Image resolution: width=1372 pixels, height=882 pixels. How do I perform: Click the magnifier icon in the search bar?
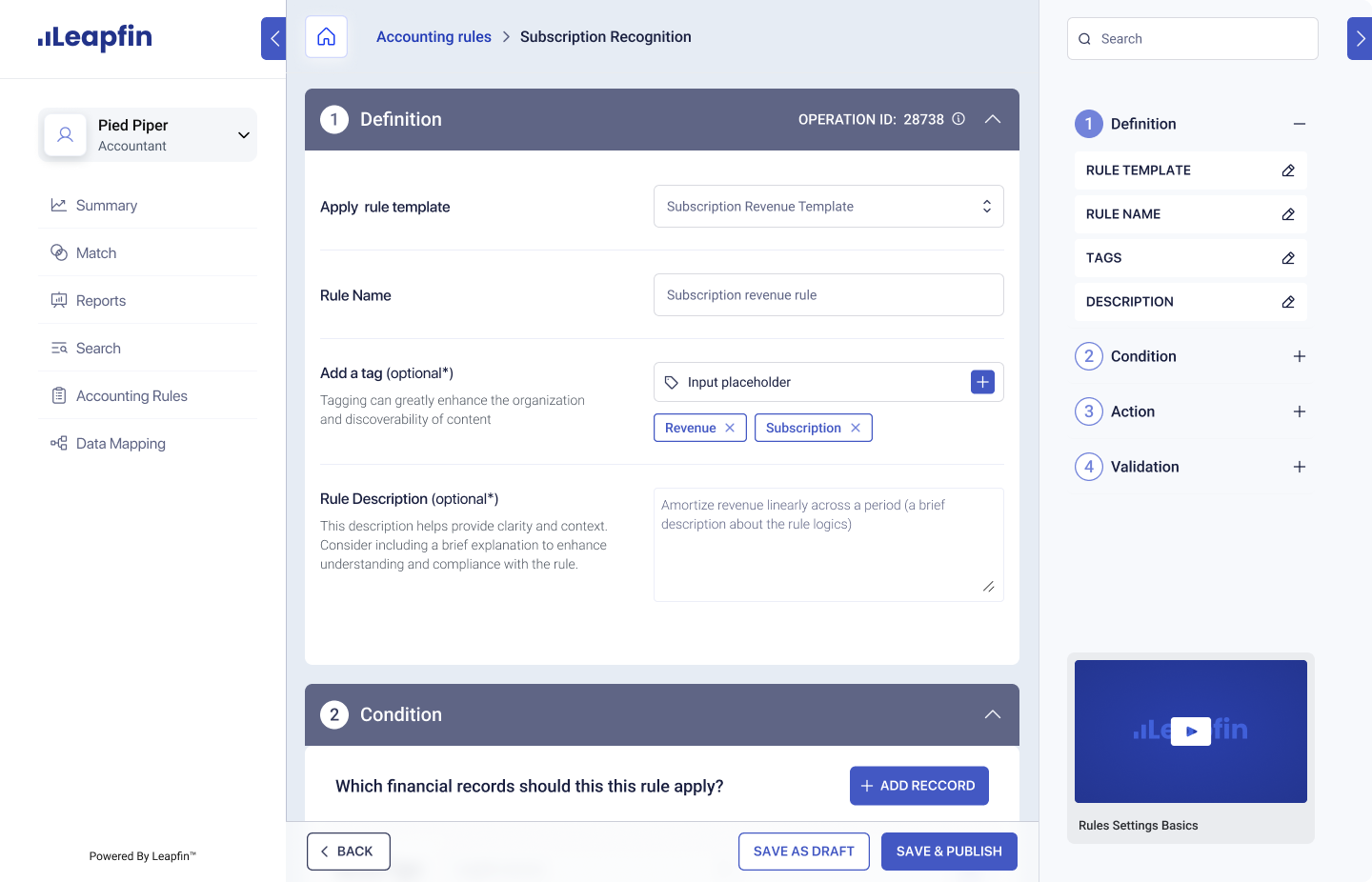coord(1085,39)
